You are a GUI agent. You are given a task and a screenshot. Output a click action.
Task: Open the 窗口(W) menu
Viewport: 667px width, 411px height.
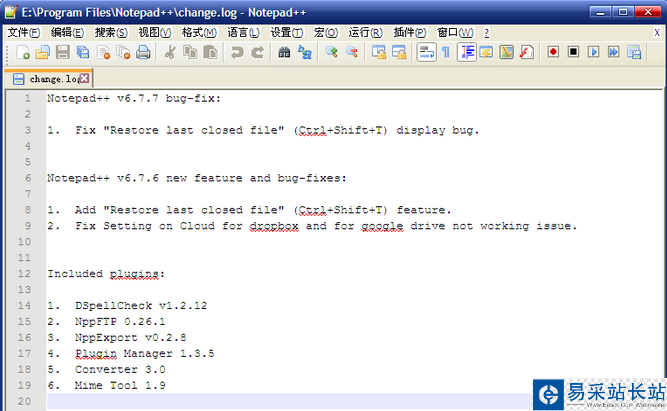pyautogui.click(x=455, y=32)
